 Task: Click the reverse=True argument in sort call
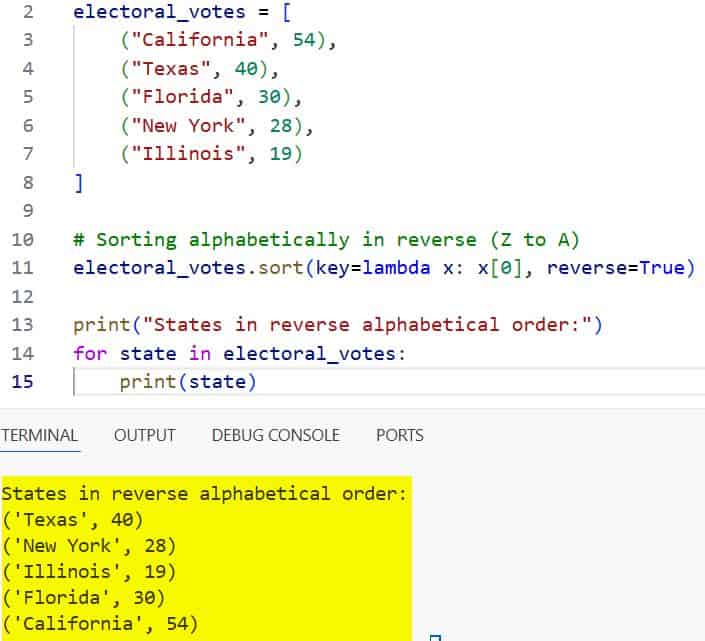(x=619, y=268)
